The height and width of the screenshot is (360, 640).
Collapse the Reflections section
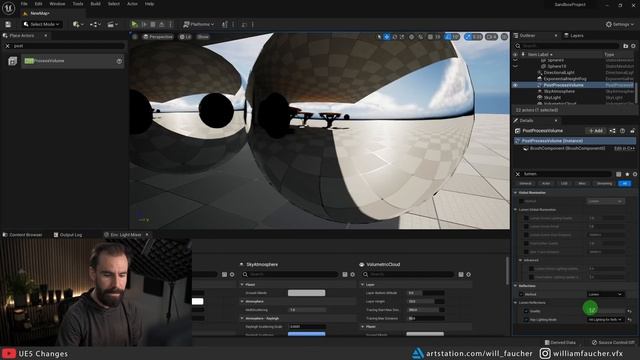pyautogui.click(x=516, y=286)
